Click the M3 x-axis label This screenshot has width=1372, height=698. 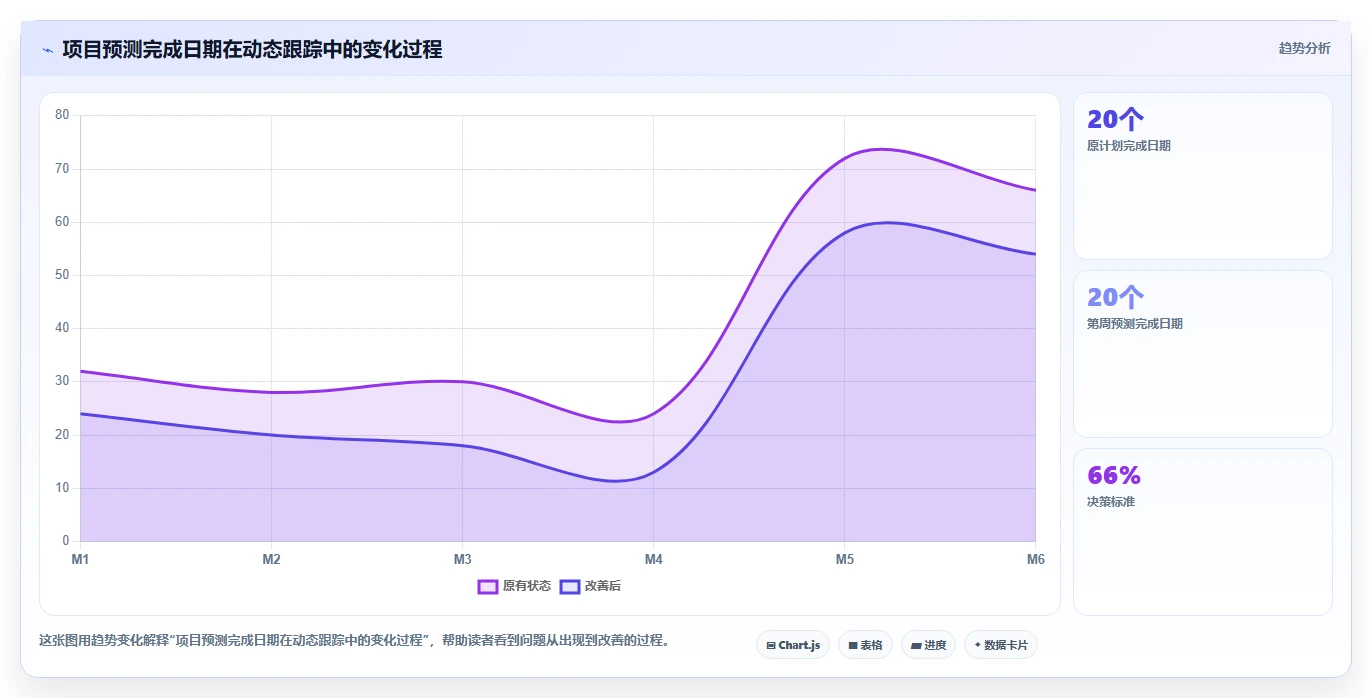point(462,559)
